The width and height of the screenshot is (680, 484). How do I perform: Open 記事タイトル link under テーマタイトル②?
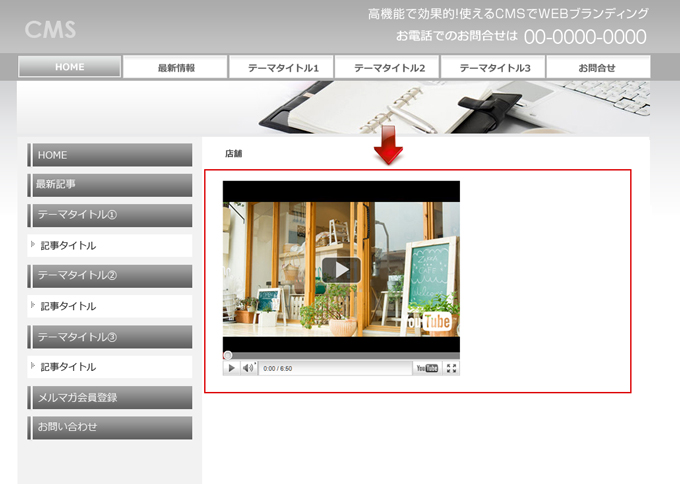[68, 306]
